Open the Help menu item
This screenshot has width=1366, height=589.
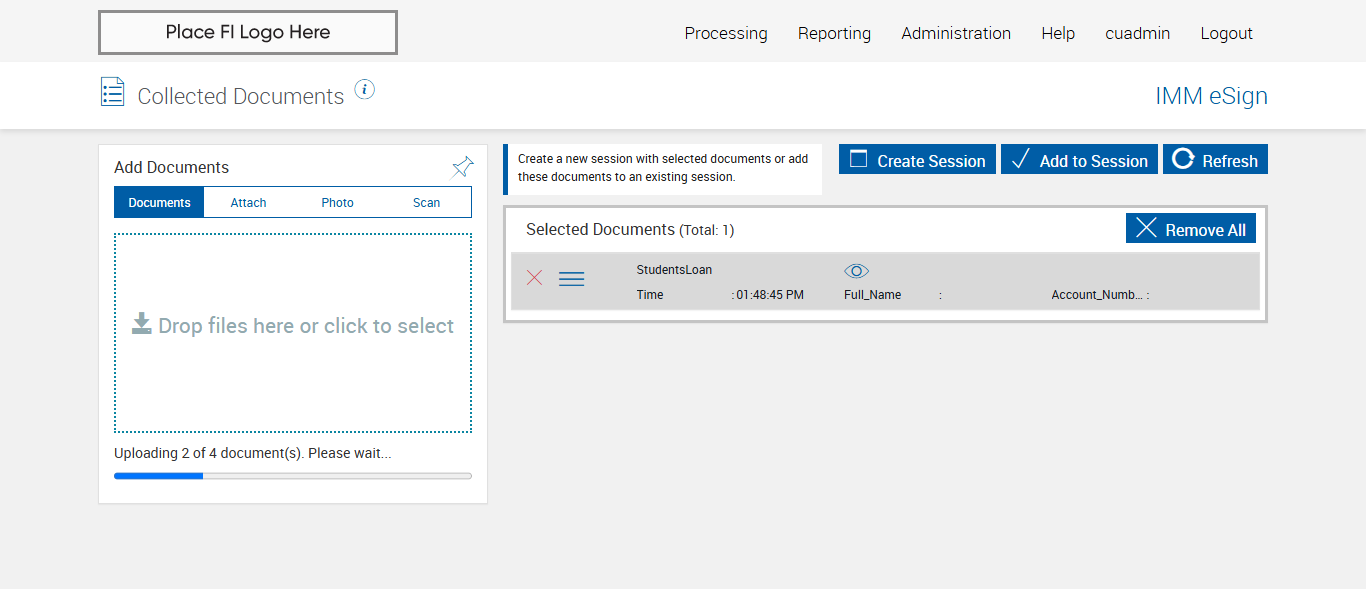(x=1058, y=33)
